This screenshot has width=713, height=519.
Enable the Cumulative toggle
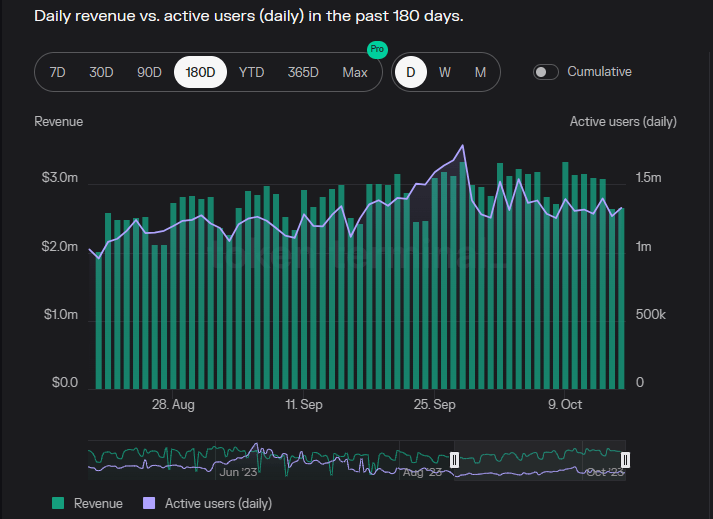tap(546, 72)
